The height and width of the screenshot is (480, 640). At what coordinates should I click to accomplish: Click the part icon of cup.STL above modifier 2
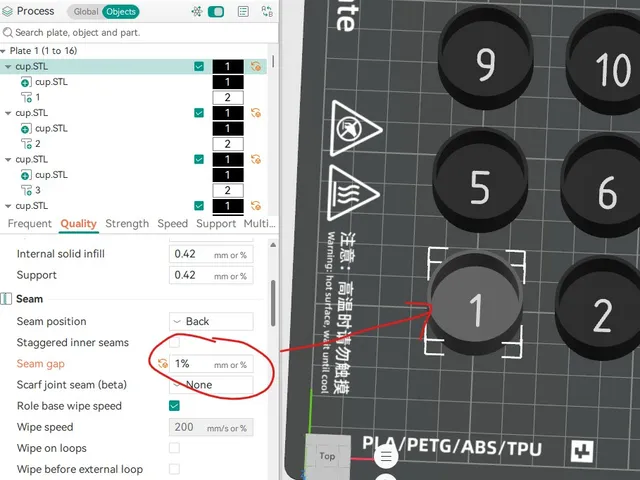point(25,129)
